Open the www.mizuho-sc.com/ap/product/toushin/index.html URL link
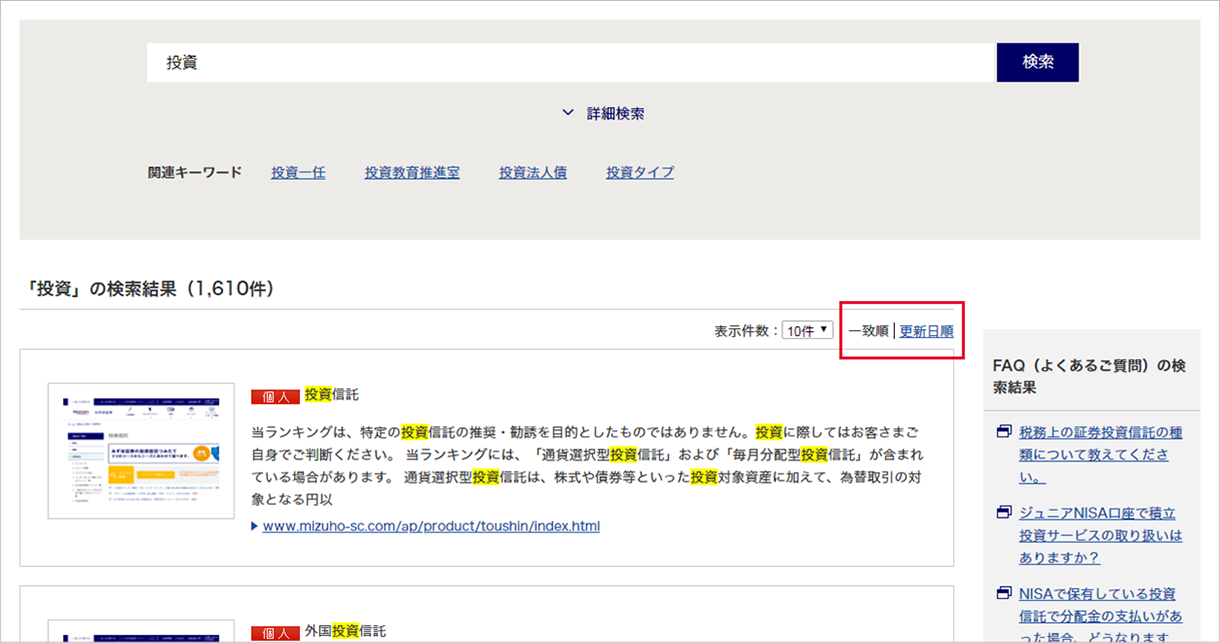The height and width of the screenshot is (643, 1220). pyautogui.click(x=431, y=525)
